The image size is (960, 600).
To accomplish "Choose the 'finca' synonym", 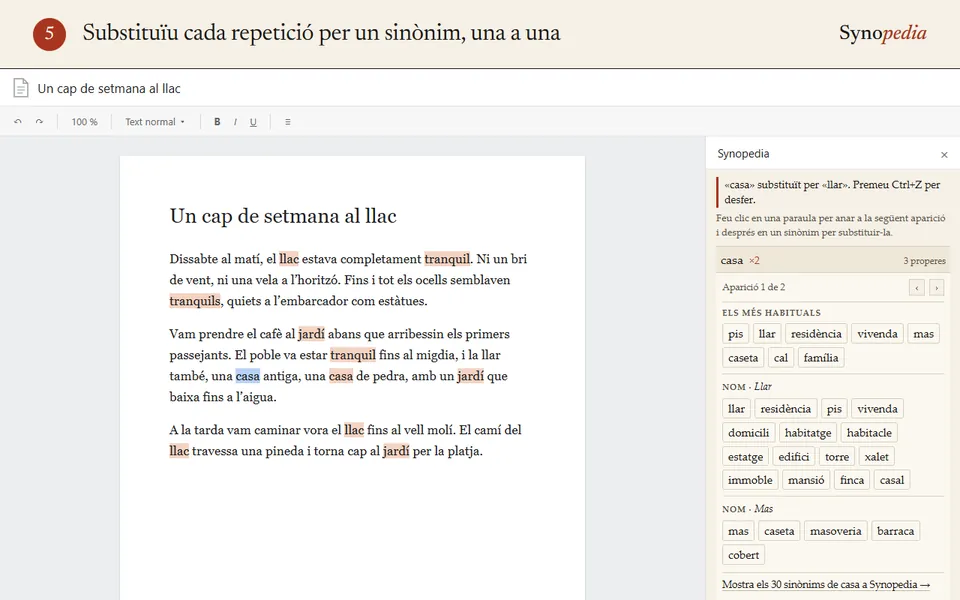I will point(852,480).
